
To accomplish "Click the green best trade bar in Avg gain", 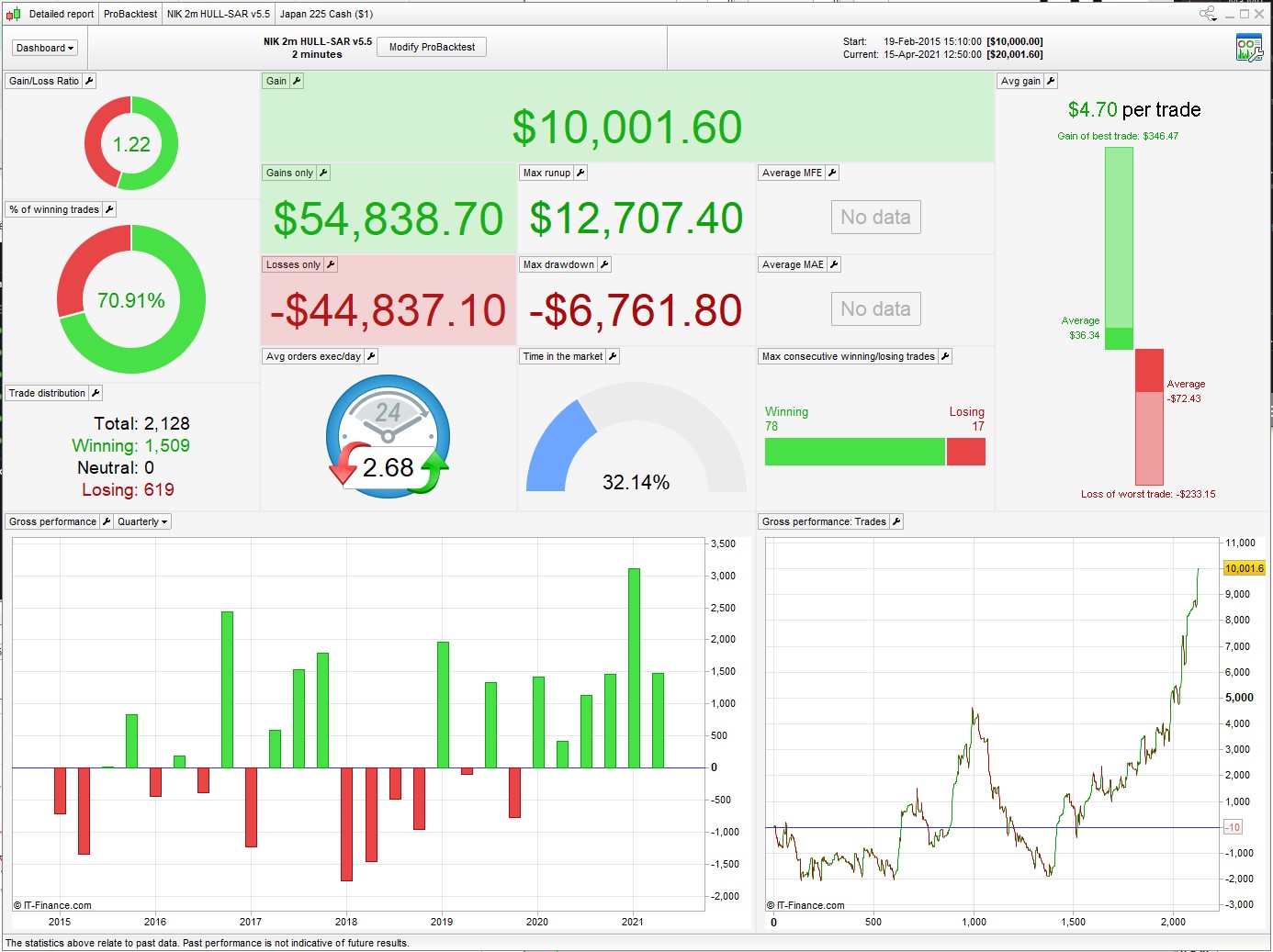I will (1119, 248).
